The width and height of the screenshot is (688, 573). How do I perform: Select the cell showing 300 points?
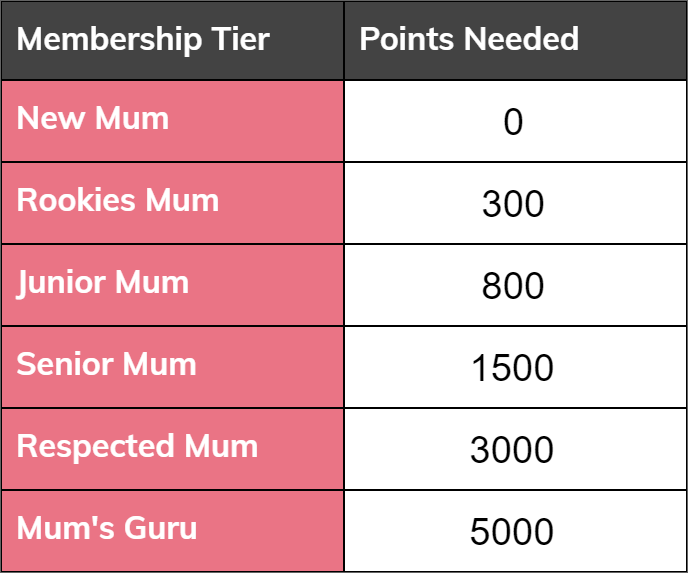point(516,203)
